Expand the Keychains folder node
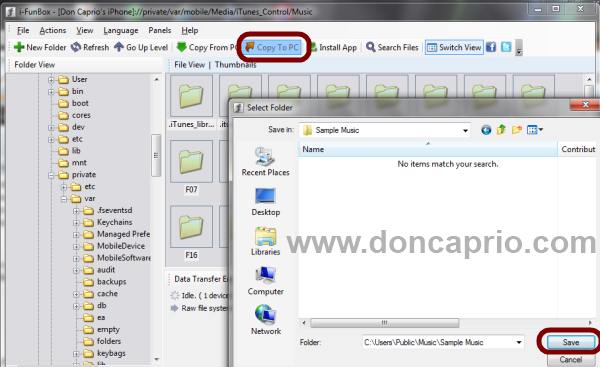This screenshot has width=600, height=367. coord(76,223)
